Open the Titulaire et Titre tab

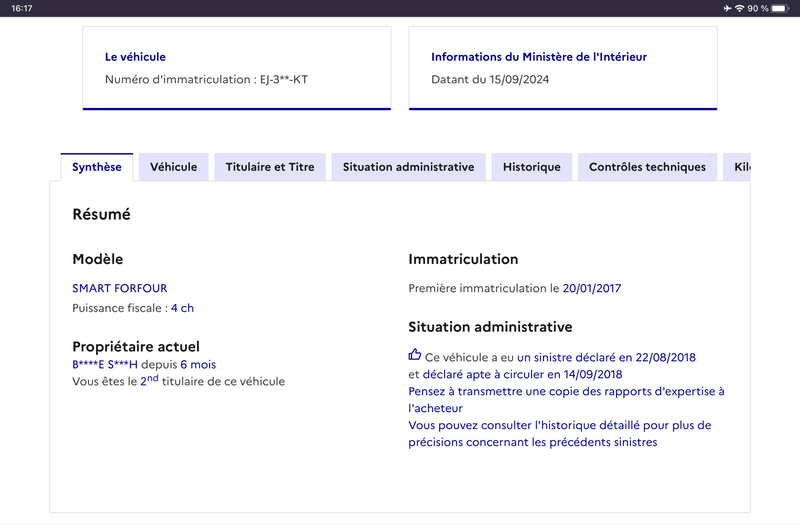point(270,167)
